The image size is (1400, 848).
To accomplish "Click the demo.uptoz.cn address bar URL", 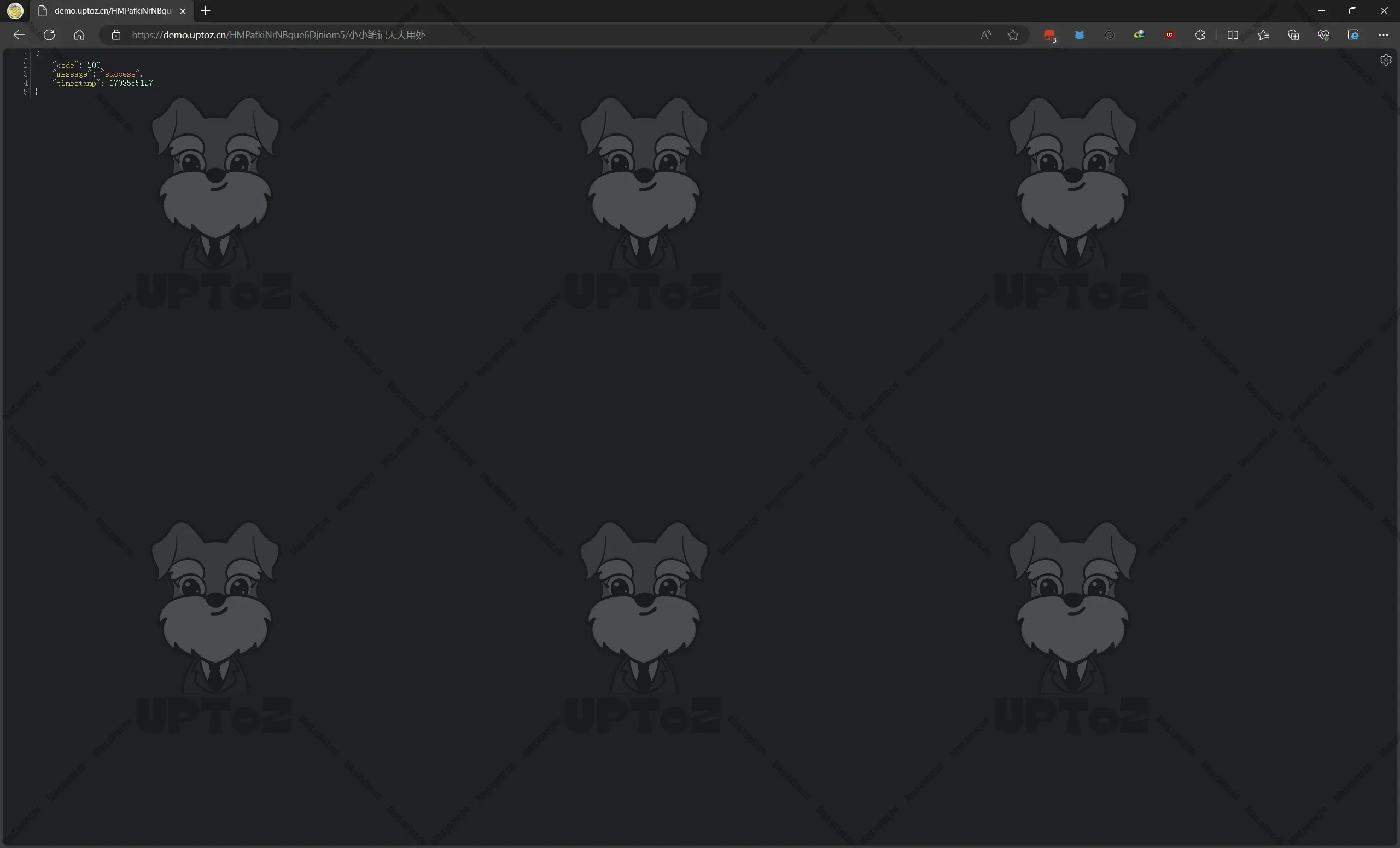I will 278,34.
